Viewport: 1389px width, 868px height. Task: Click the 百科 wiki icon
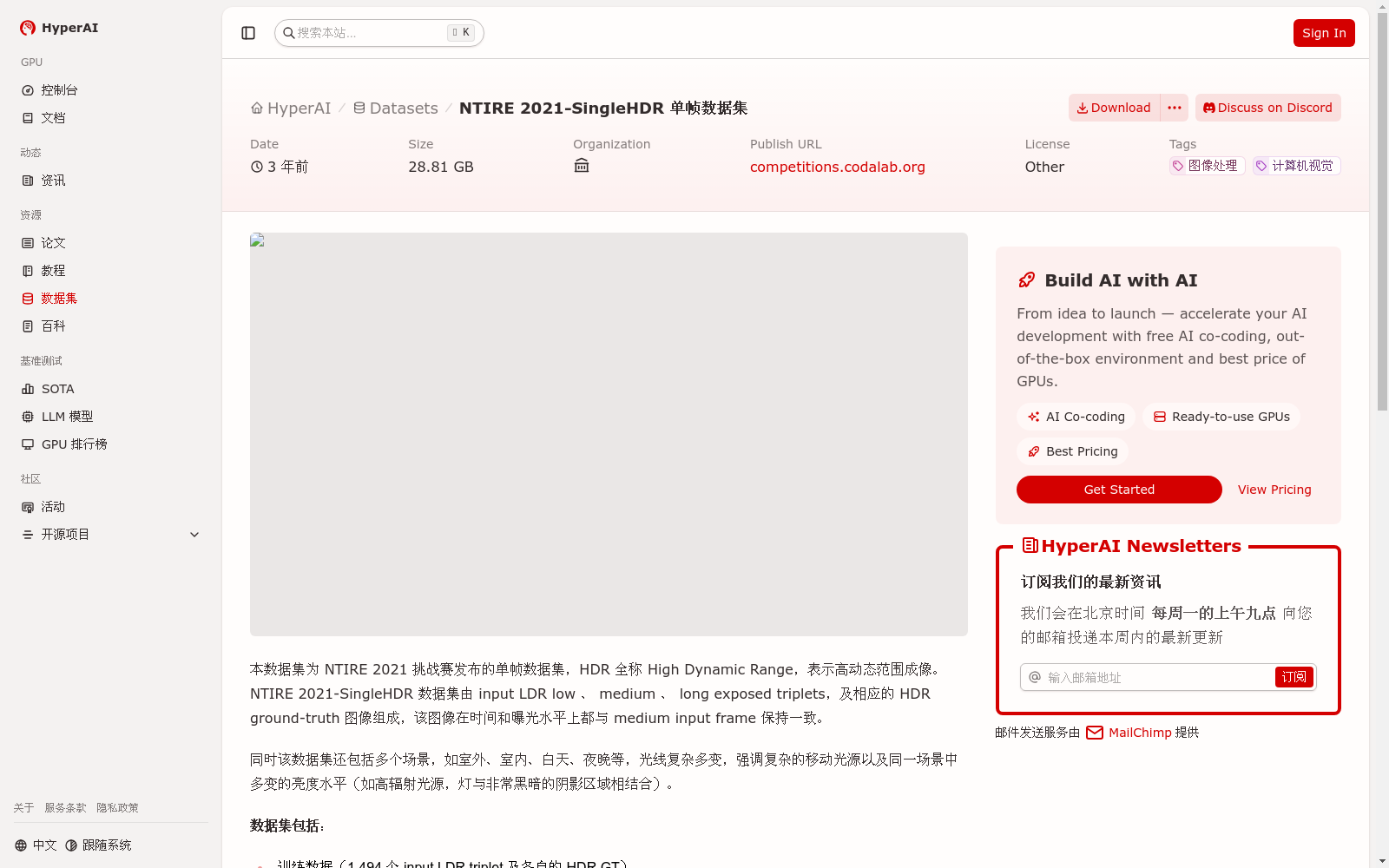(x=28, y=326)
